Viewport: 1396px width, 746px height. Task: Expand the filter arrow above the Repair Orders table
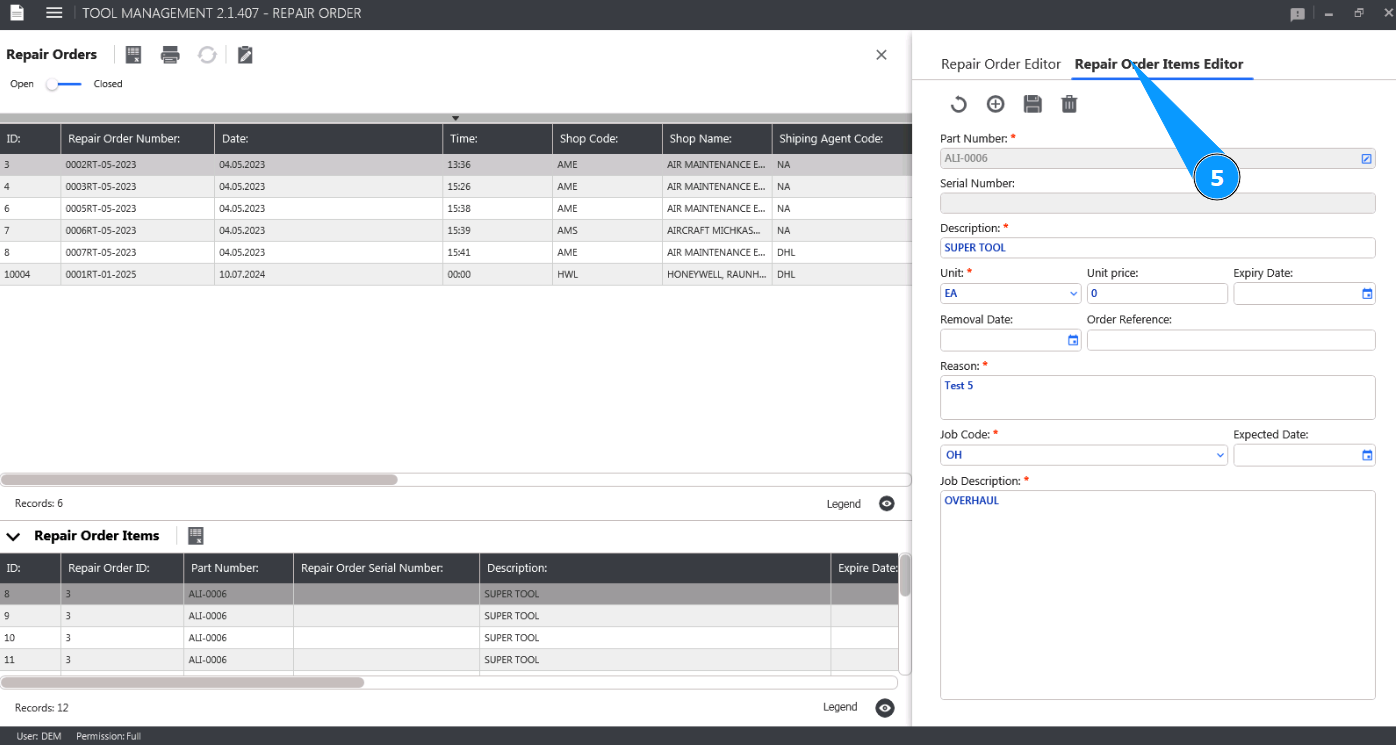455,118
